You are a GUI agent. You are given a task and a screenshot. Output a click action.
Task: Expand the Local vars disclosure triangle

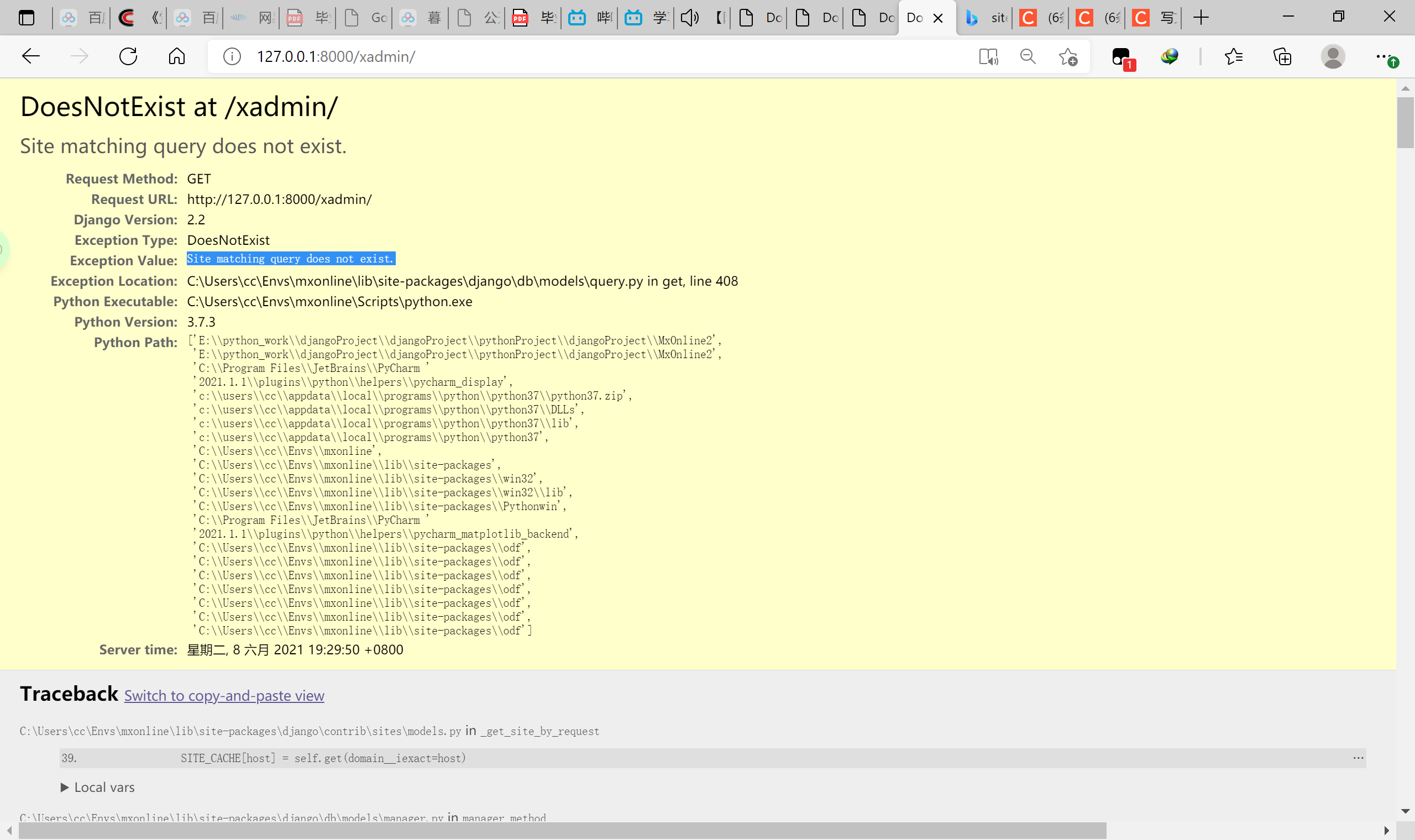pos(65,788)
